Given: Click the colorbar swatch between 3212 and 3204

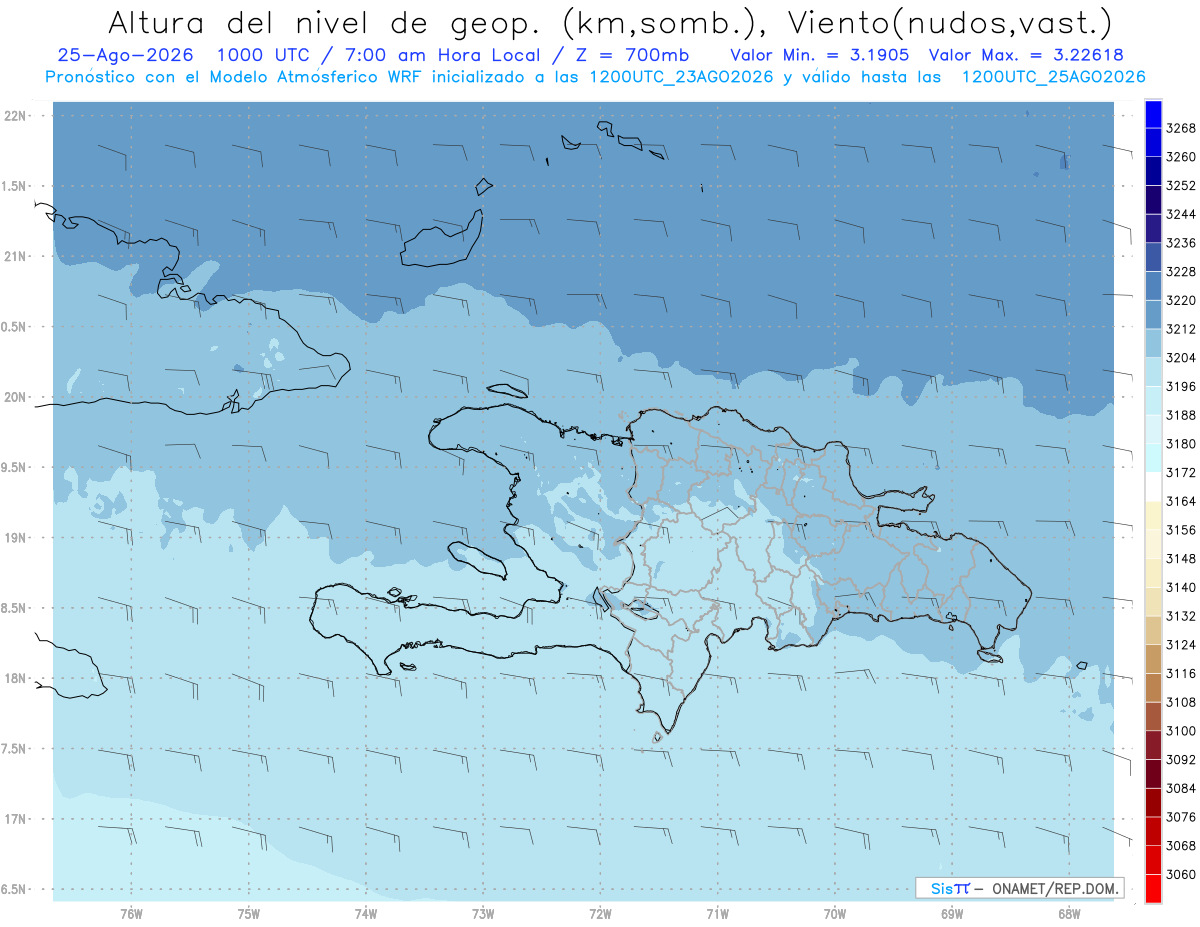Looking at the screenshot, I should (1153, 343).
